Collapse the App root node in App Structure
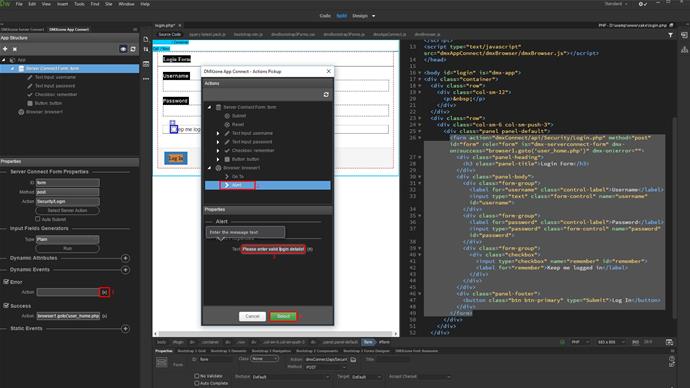Screen dimensions: 690x388 coord(4,60)
